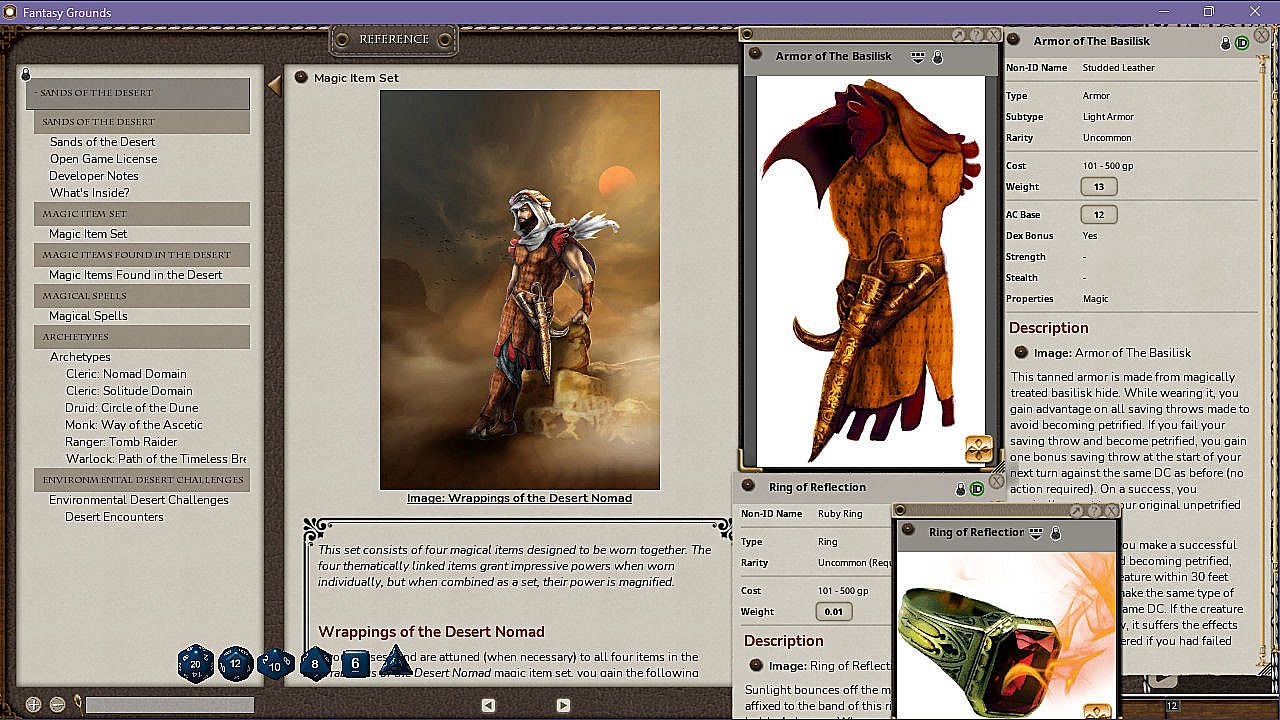Screen dimensions: 1280x720
Task: Click the Armor Weight field showing 13
Action: pos(1099,187)
